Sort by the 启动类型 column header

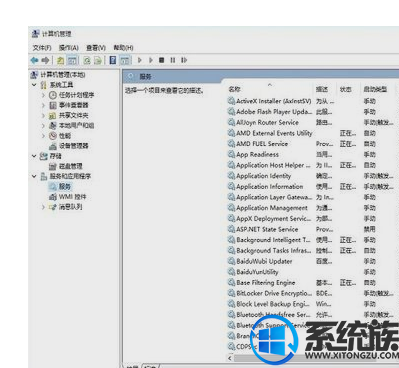coord(375,89)
